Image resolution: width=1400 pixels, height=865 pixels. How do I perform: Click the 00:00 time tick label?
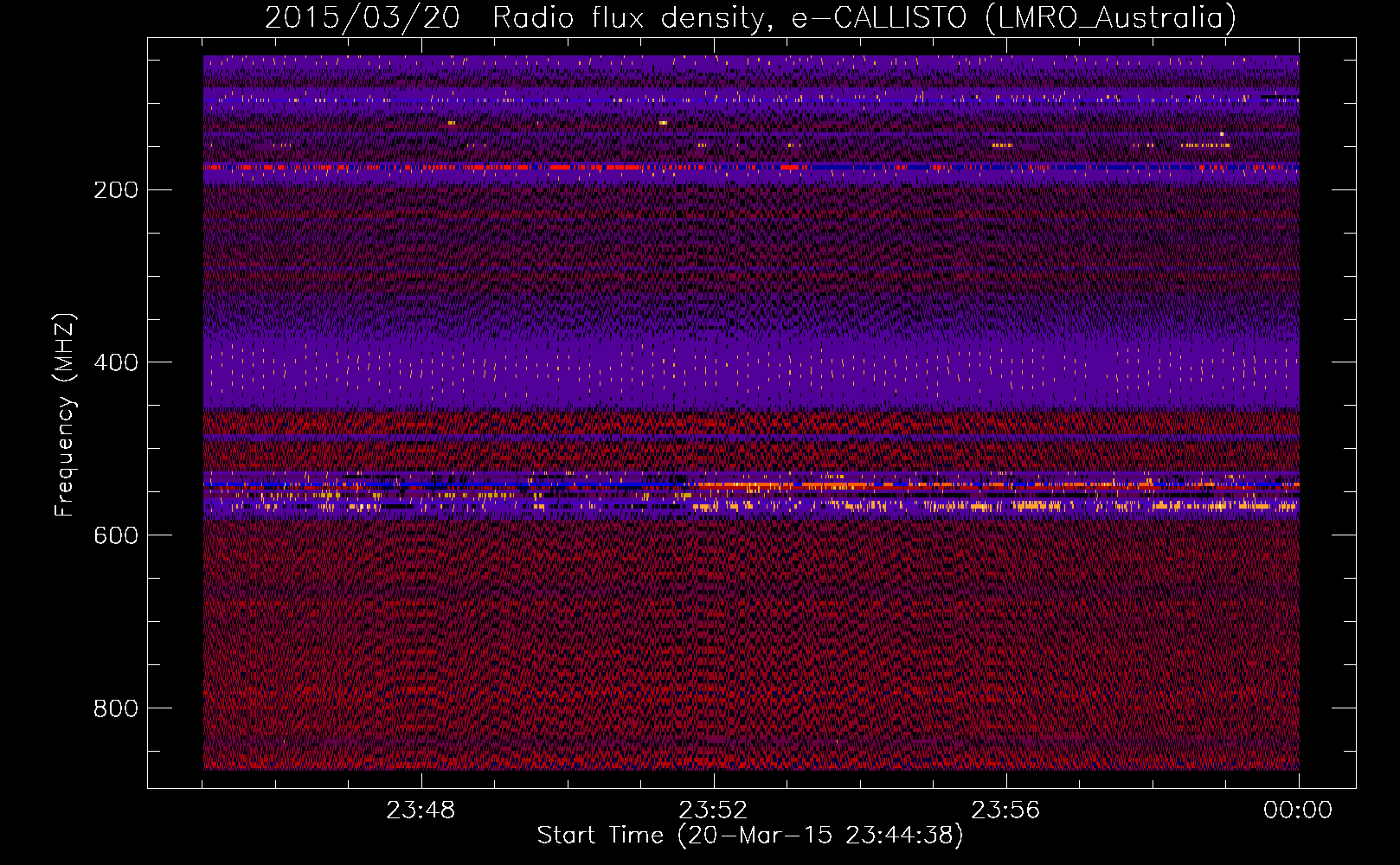pos(1298,811)
